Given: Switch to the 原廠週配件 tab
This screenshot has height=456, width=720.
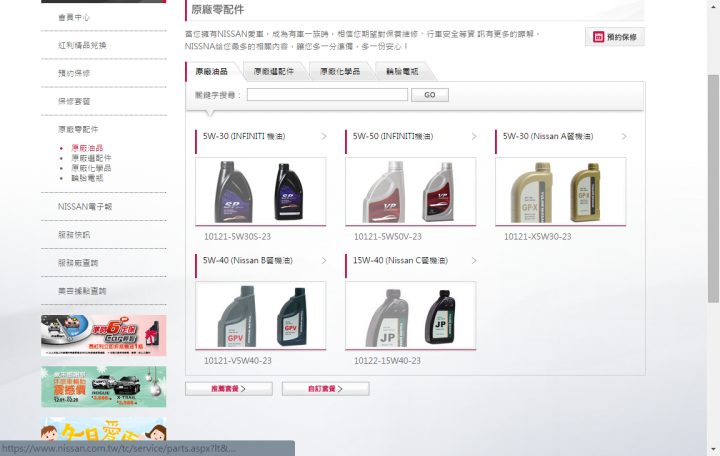Looking at the screenshot, I should pos(274,72).
